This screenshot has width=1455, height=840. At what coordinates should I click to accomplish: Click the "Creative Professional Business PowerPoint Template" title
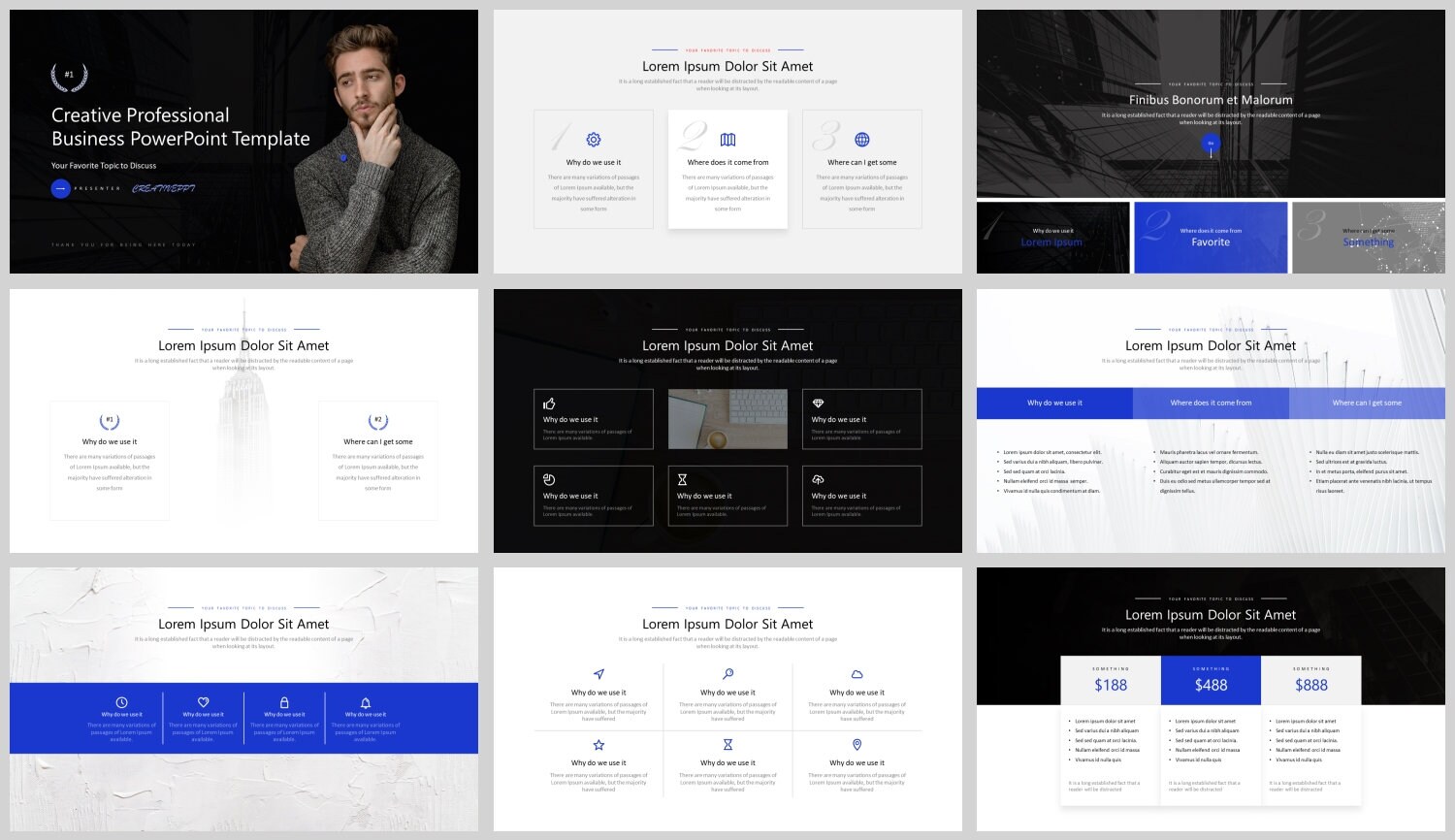pyautogui.click(x=180, y=127)
